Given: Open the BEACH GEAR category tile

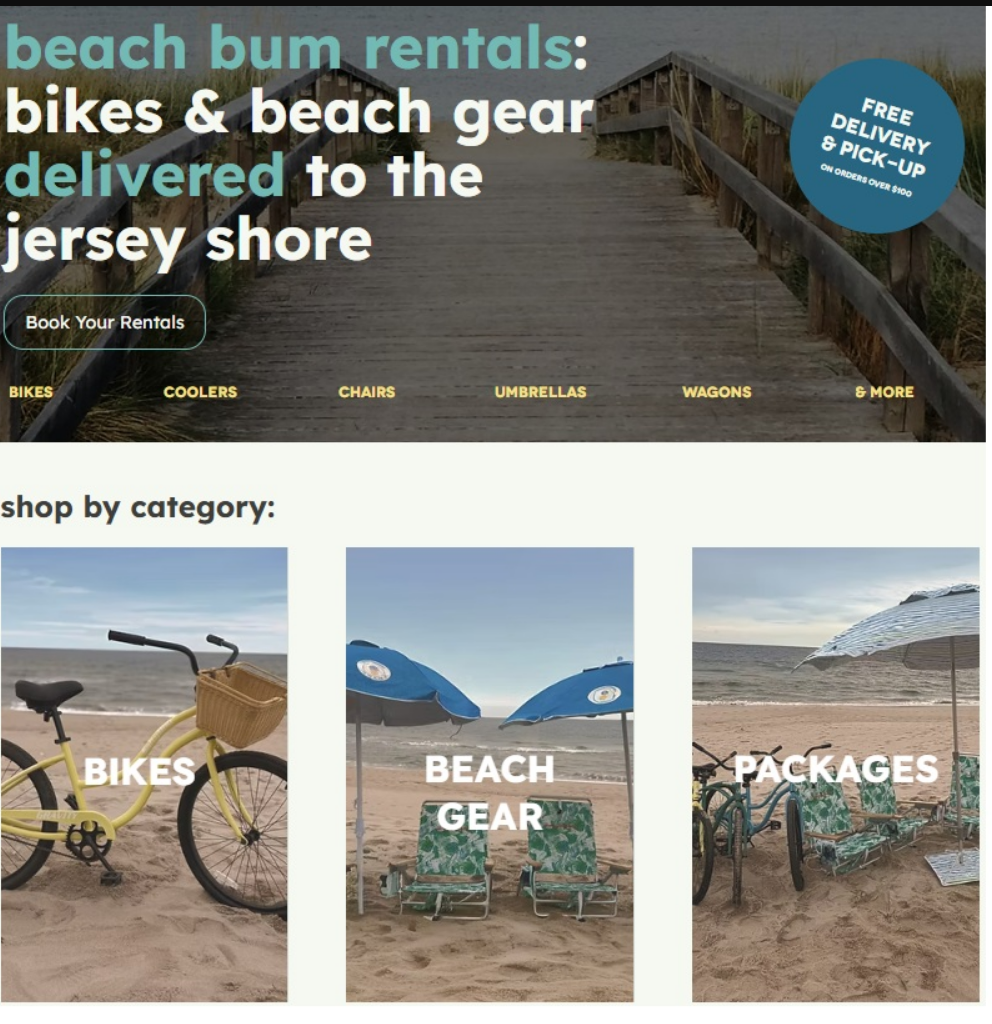Looking at the screenshot, I should (490, 774).
